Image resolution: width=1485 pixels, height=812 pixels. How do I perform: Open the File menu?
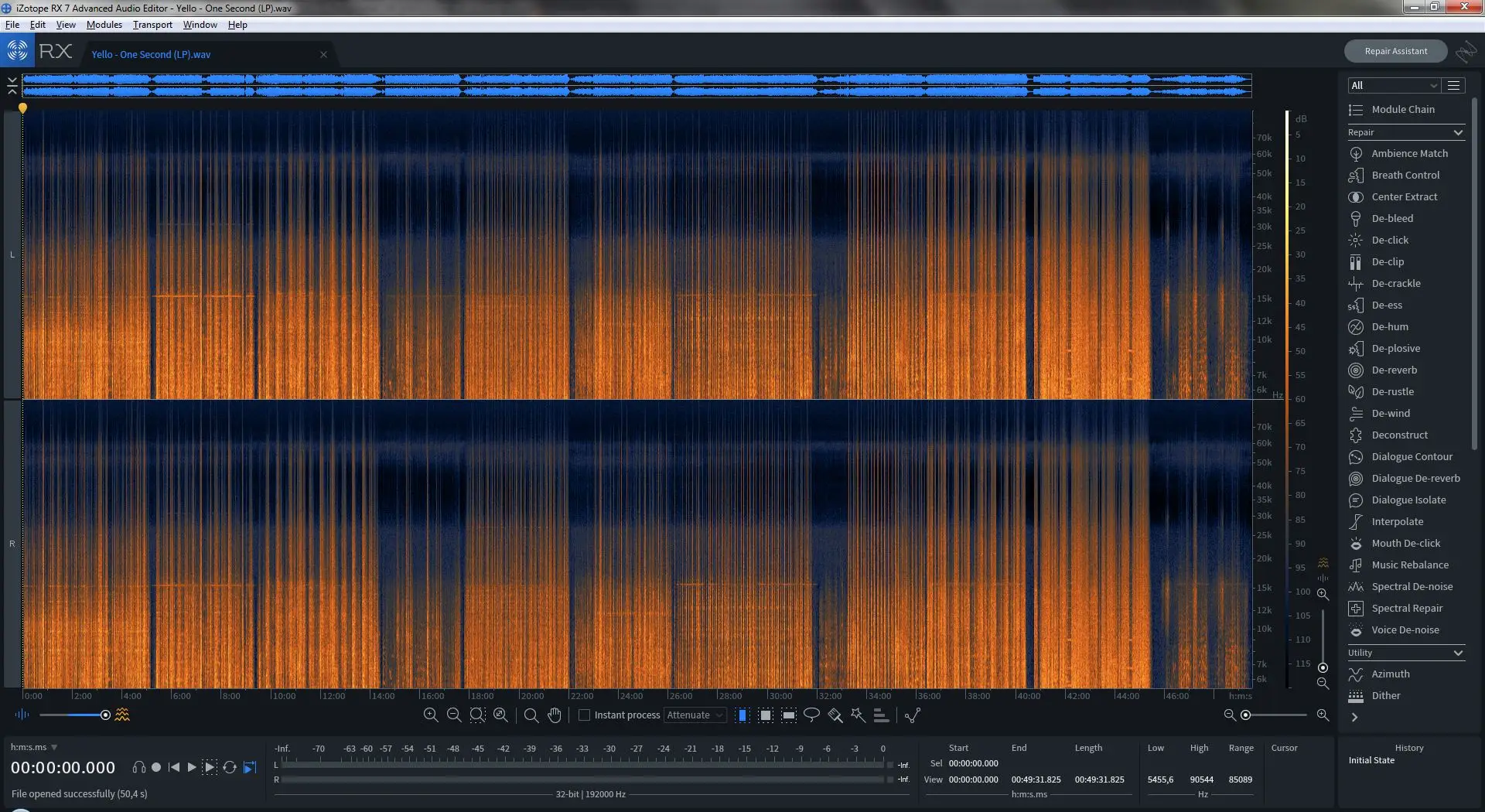tap(12, 25)
